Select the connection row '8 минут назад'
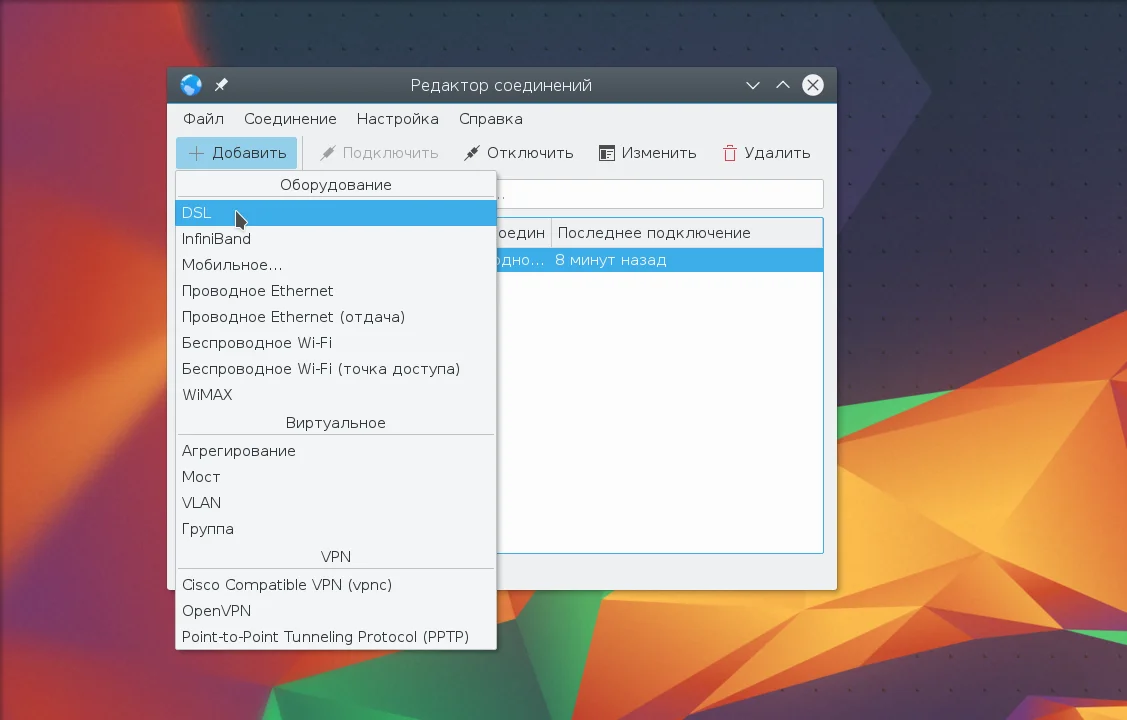The width and height of the screenshot is (1127, 720). pos(659,260)
